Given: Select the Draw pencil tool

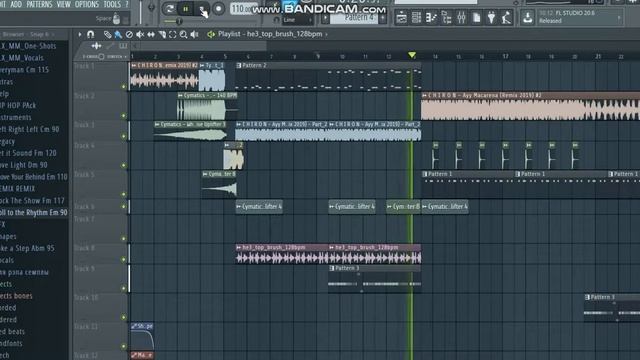Looking at the screenshot, I should 107,35.
